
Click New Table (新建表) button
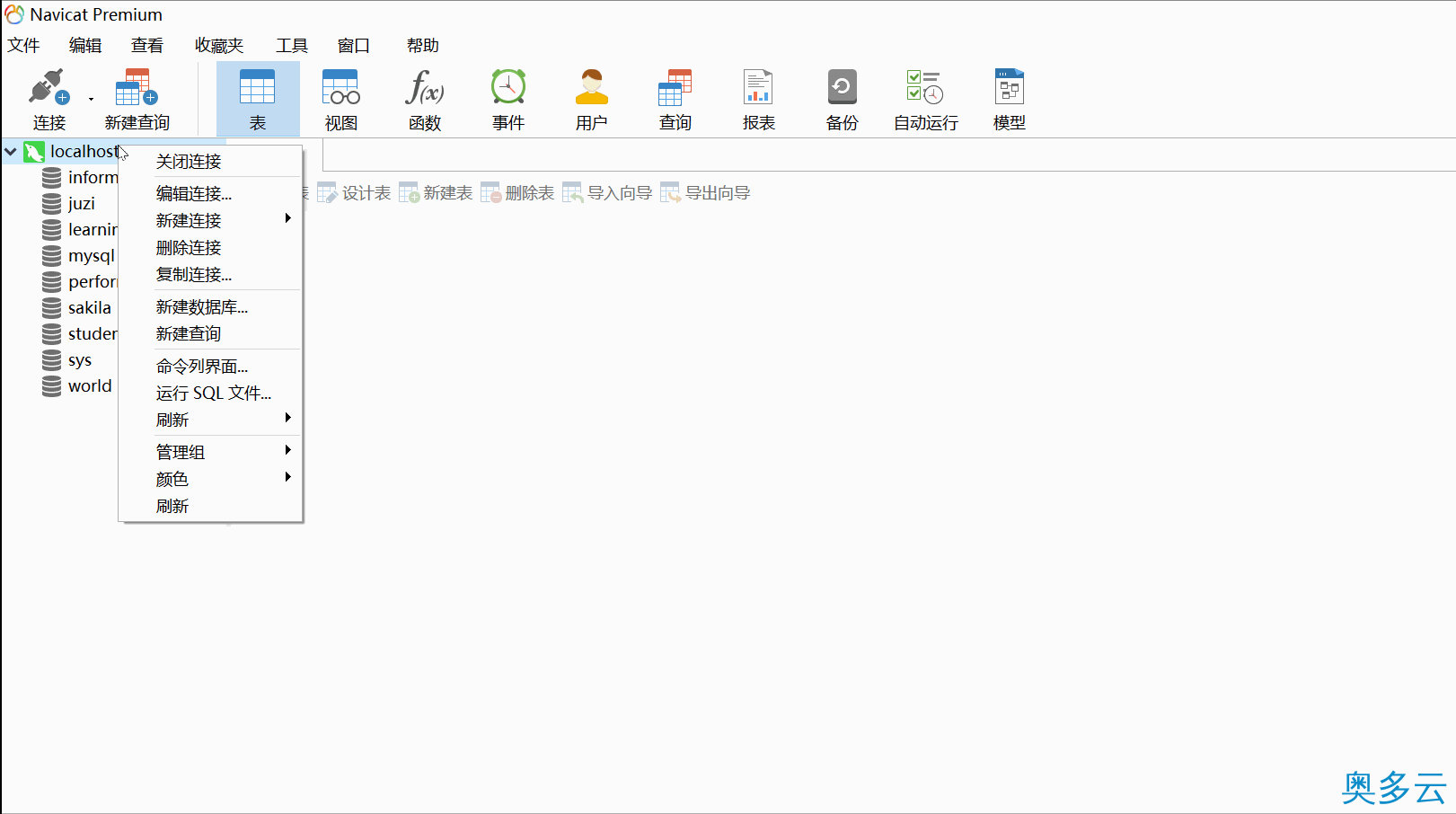[x=436, y=193]
